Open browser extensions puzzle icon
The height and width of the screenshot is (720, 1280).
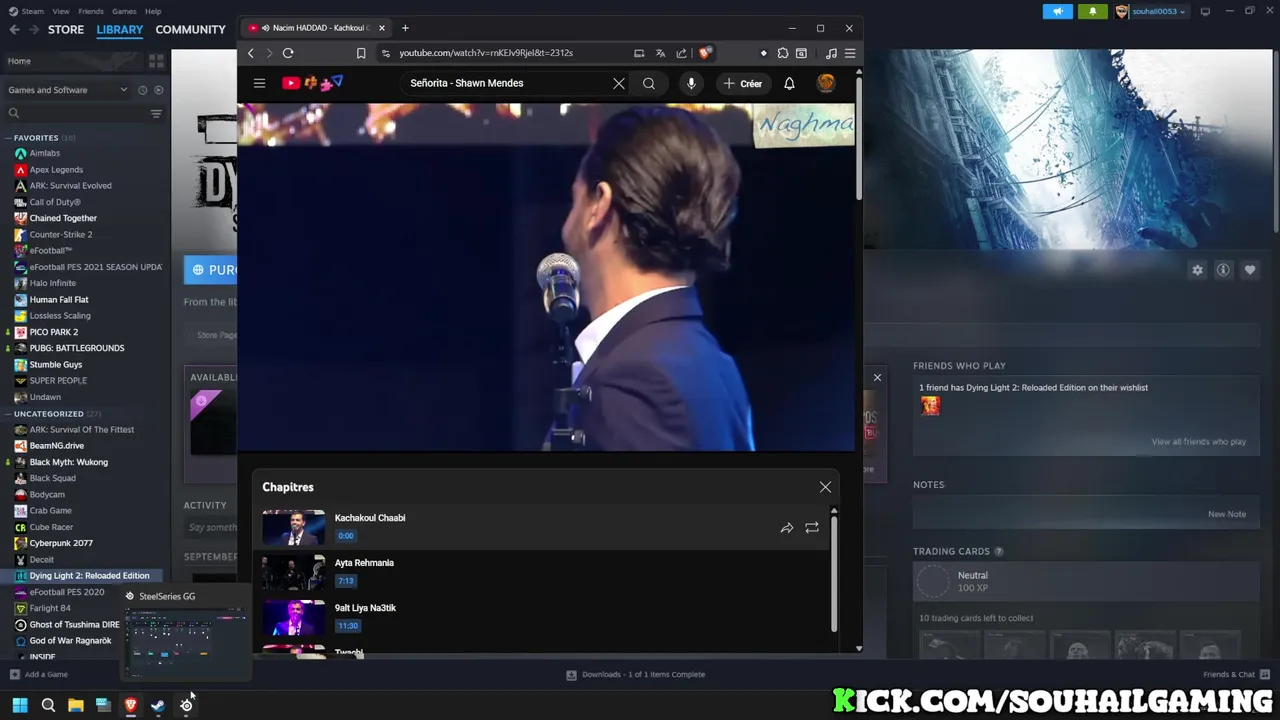click(x=783, y=53)
